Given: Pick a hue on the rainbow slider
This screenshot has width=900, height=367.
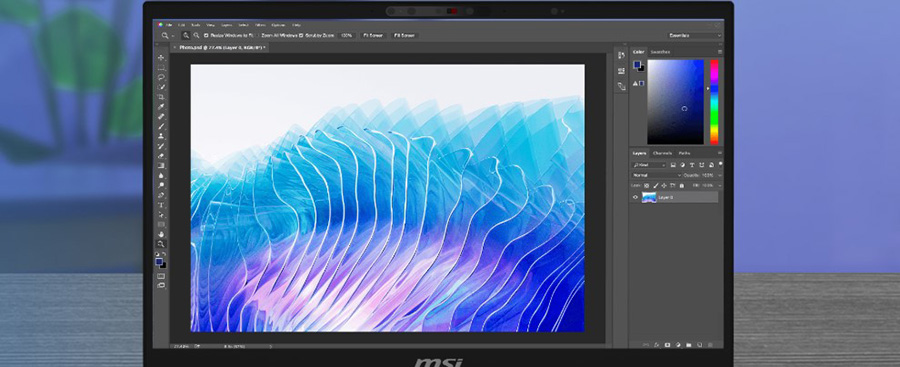Looking at the screenshot, I should coord(714,102).
